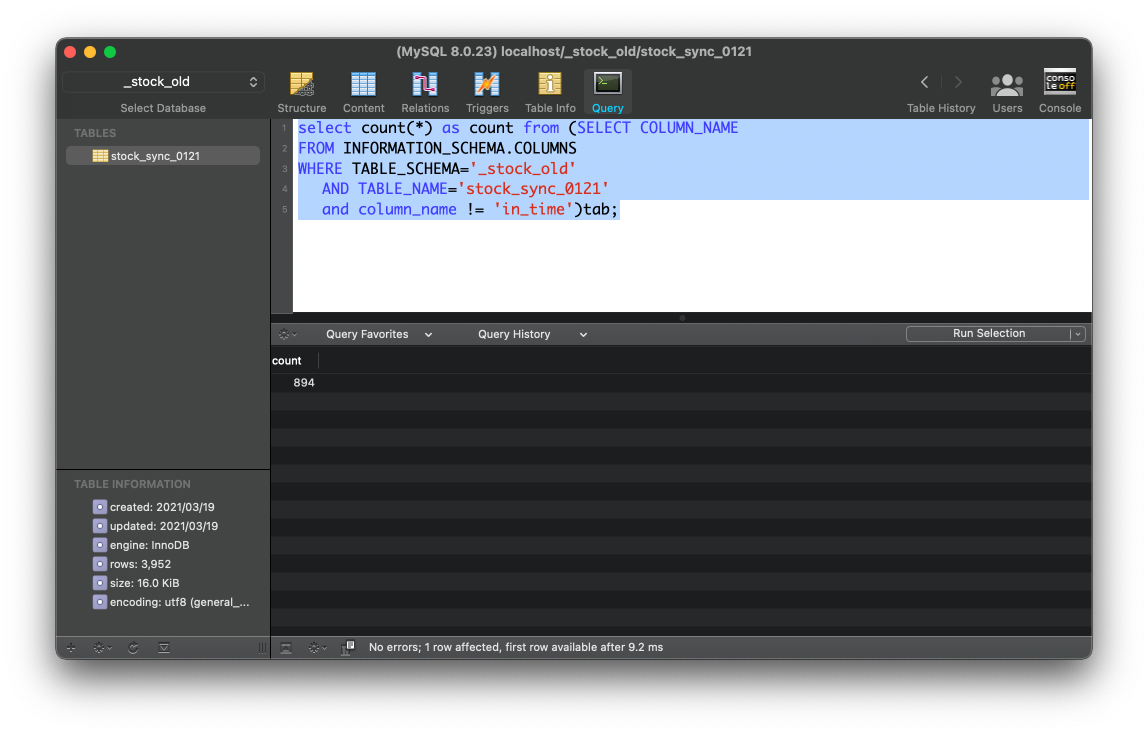Open the Content view

coord(363,92)
